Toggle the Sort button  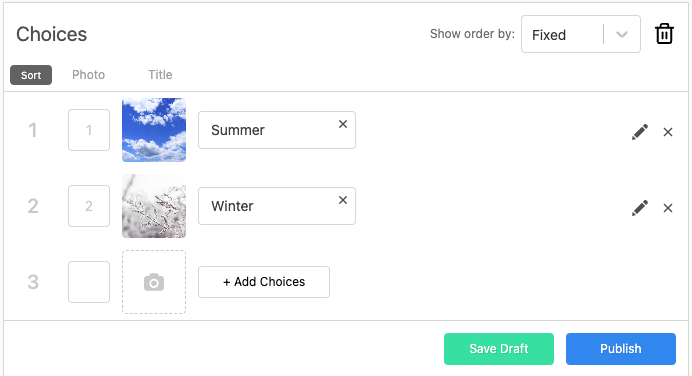click(31, 75)
